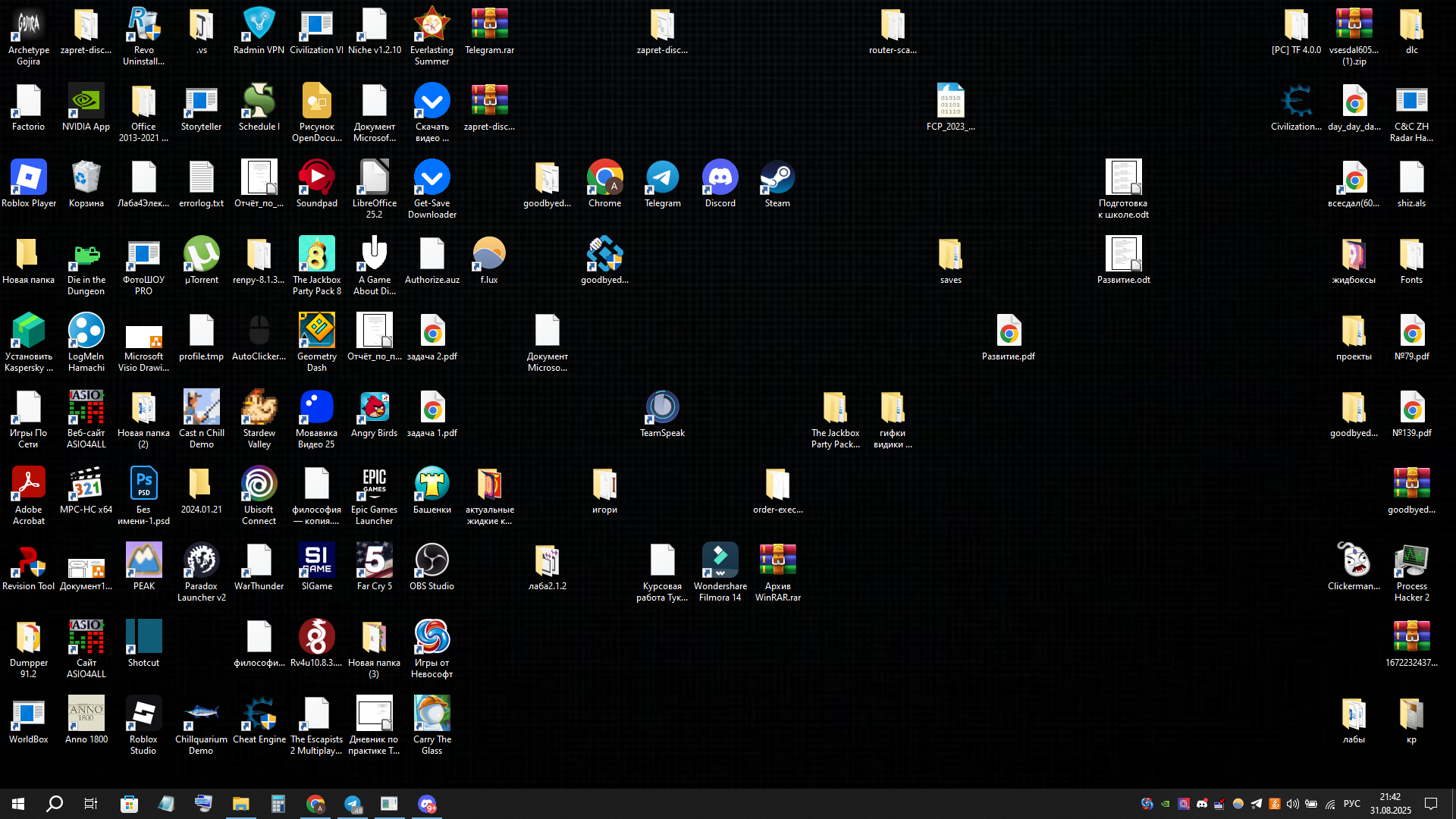Open notification center icon

pyautogui.click(x=1432, y=804)
